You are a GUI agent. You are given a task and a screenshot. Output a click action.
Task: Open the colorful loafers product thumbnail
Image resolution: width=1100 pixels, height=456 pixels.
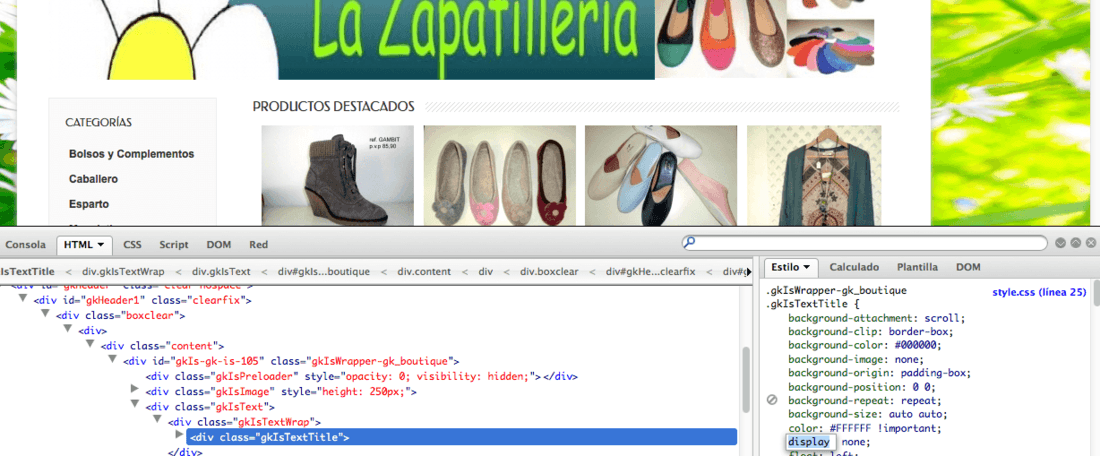pos(661,175)
